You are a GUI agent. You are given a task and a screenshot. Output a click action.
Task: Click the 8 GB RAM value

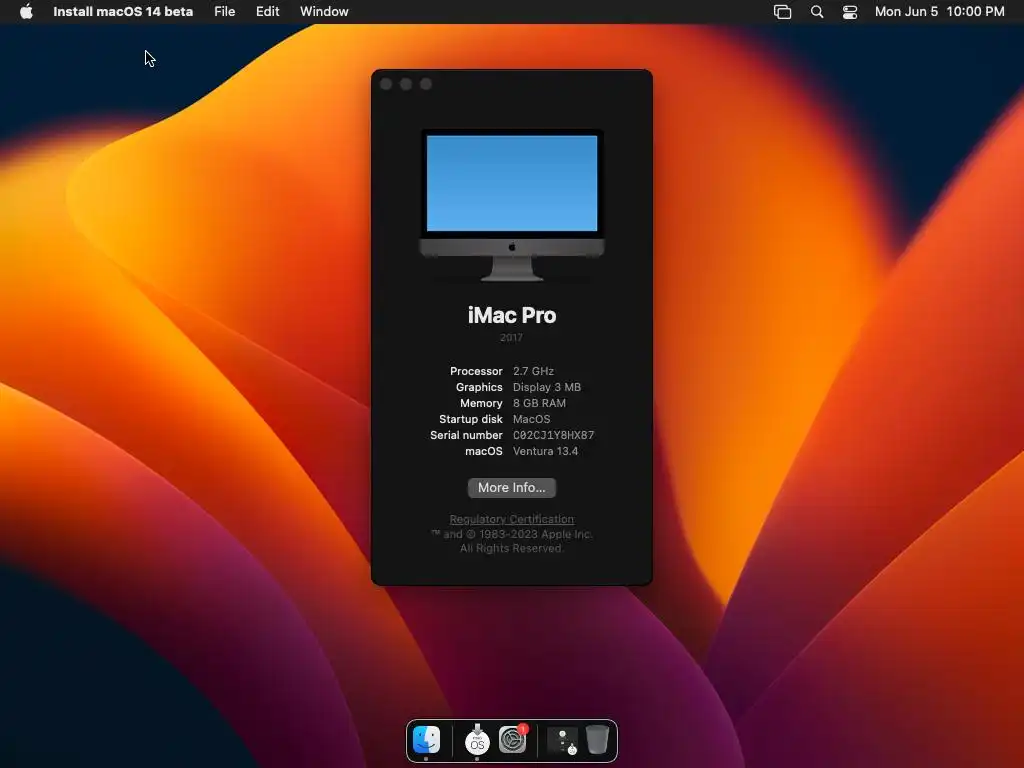(539, 403)
